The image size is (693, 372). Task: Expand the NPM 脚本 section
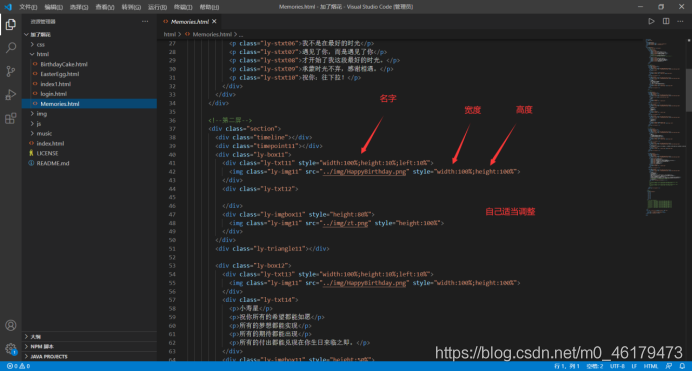(89, 346)
